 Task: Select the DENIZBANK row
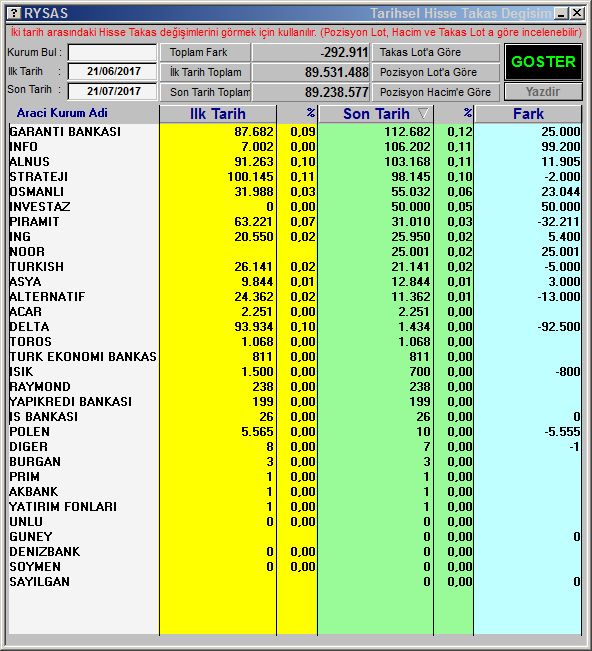(295, 551)
